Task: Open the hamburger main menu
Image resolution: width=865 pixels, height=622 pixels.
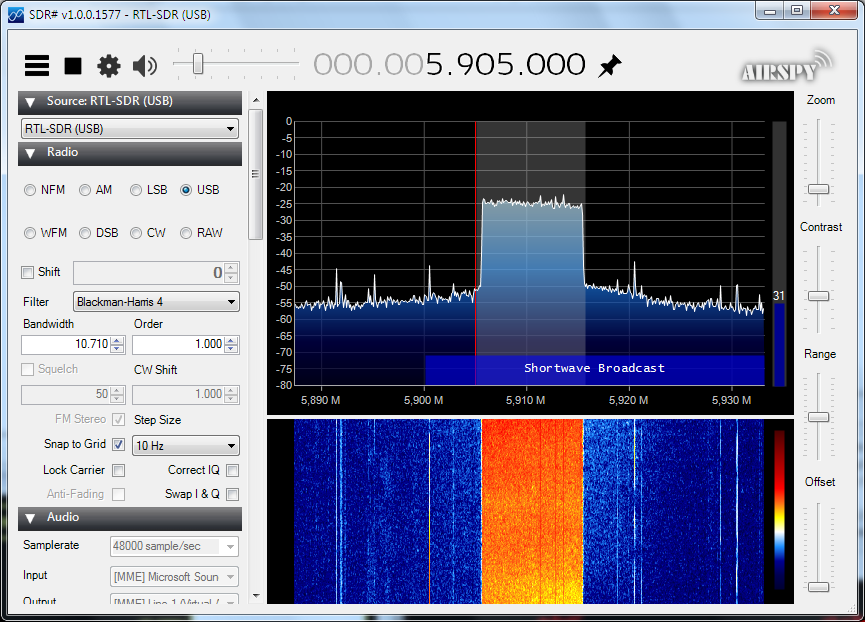Action: [x=37, y=66]
